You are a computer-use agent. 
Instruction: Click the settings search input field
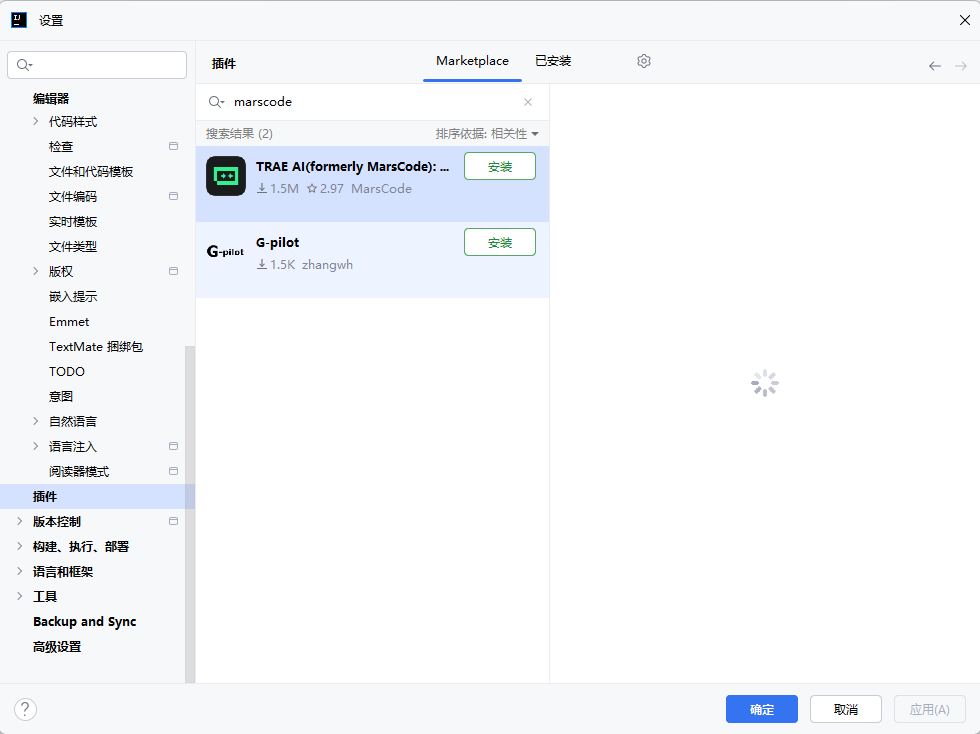pyautogui.click(x=105, y=65)
